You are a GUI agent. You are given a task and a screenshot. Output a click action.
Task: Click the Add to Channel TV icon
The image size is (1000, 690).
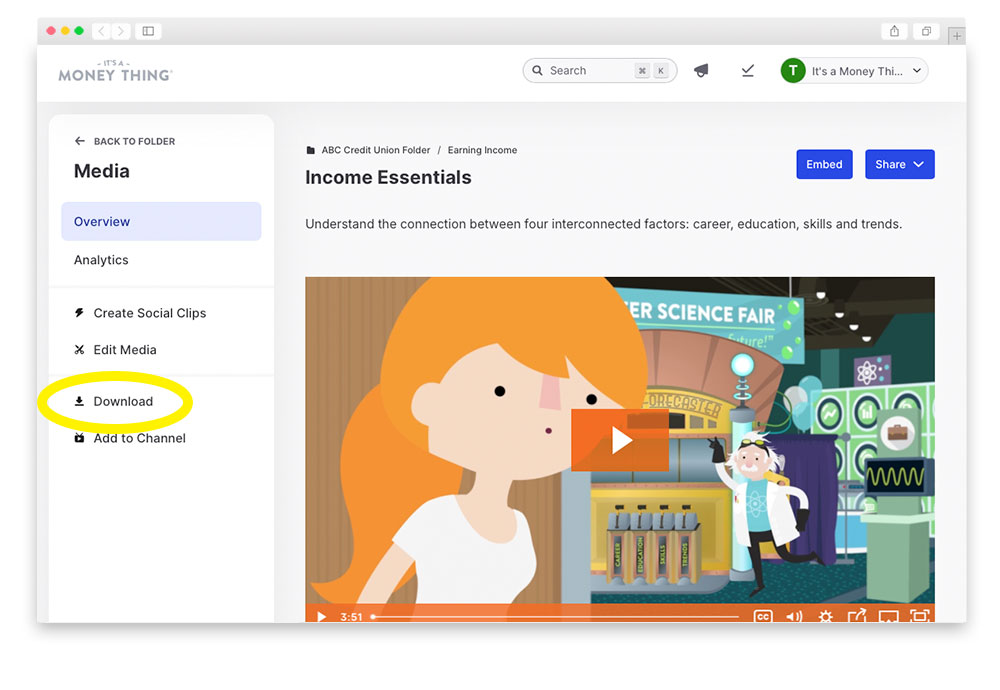(x=79, y=438)
